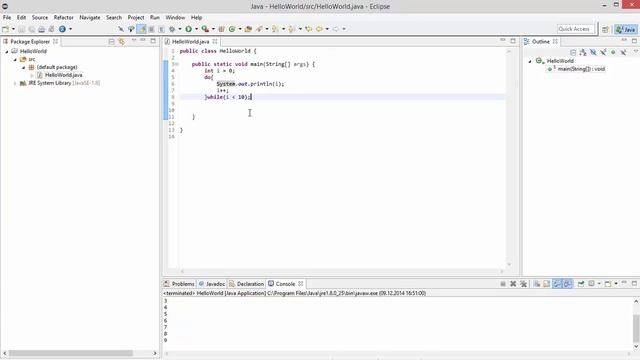Open the Refactor menu
This screenshot has height=360, width=640.
(x=64, y=18)
